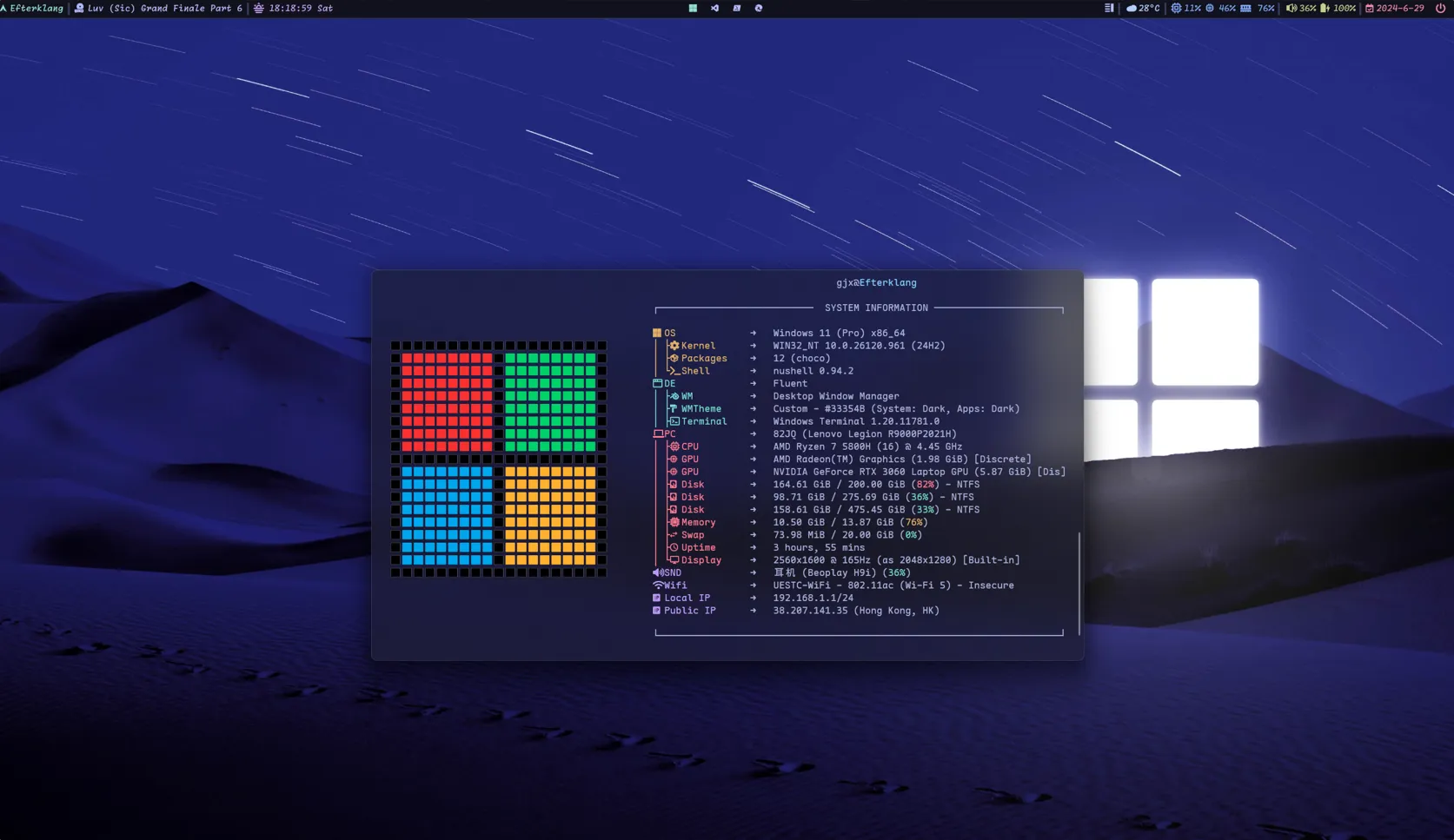Image resolution: width=1454 pixels, height=840 pixels.
Task: Click the 46% usage indicator in top bar
Action: point(1220,8)
